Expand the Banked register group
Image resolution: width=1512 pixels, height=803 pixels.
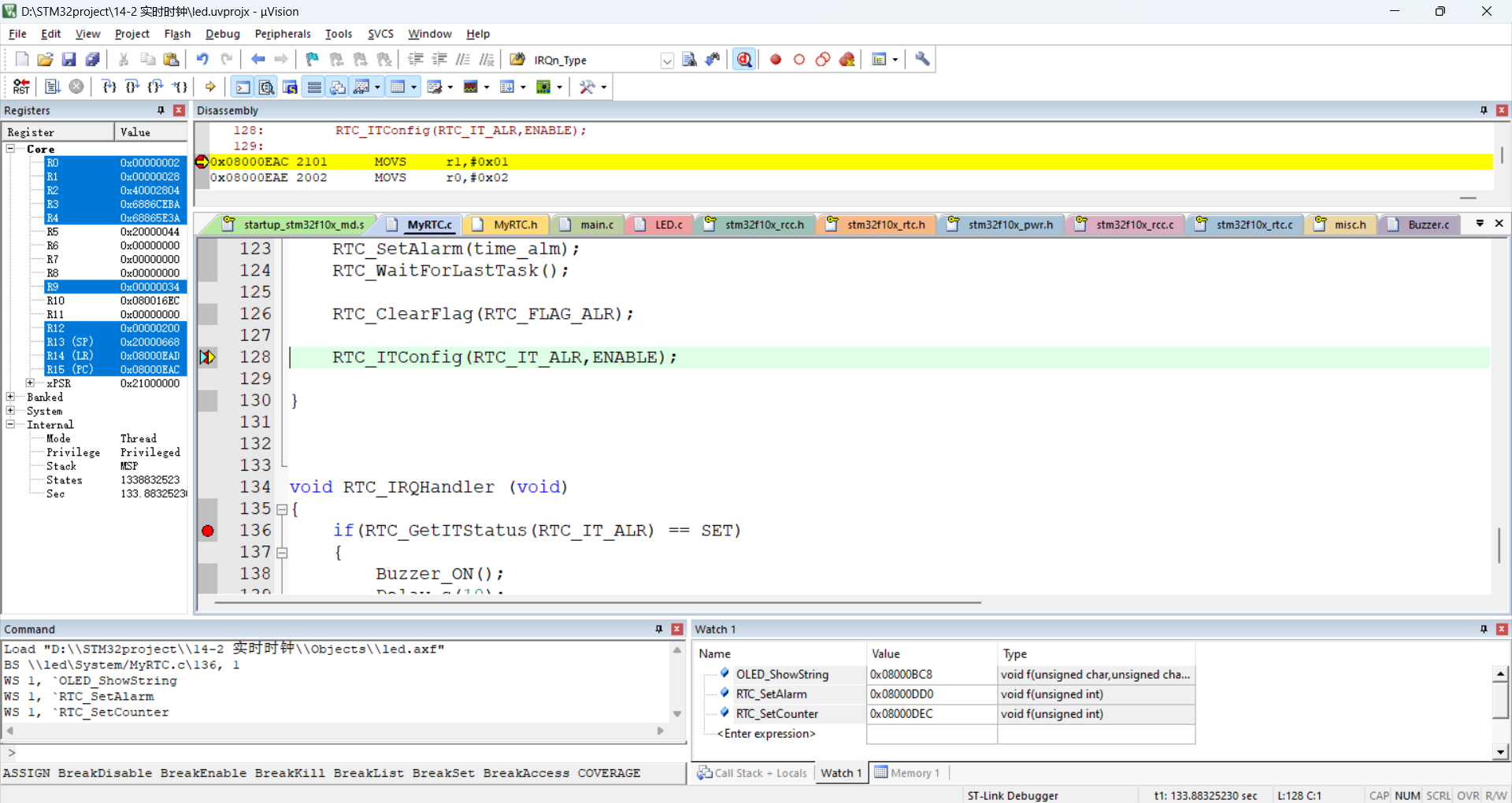[11, 397]
